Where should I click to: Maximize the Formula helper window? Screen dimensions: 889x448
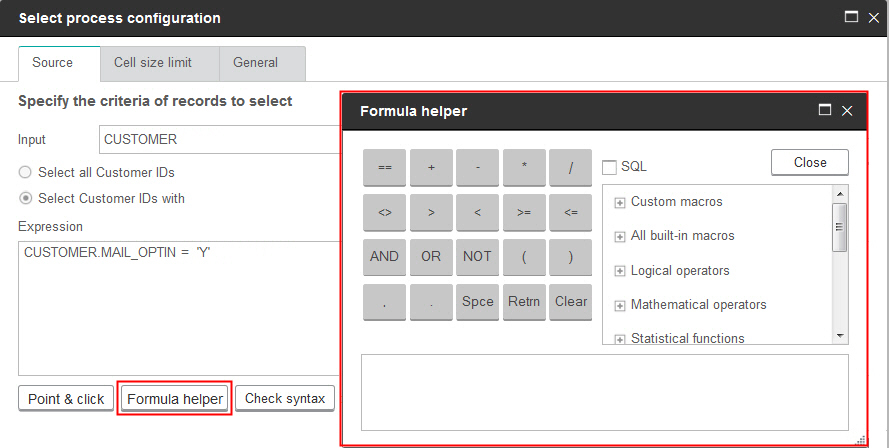pyautogui.click(x=825, y=111)
